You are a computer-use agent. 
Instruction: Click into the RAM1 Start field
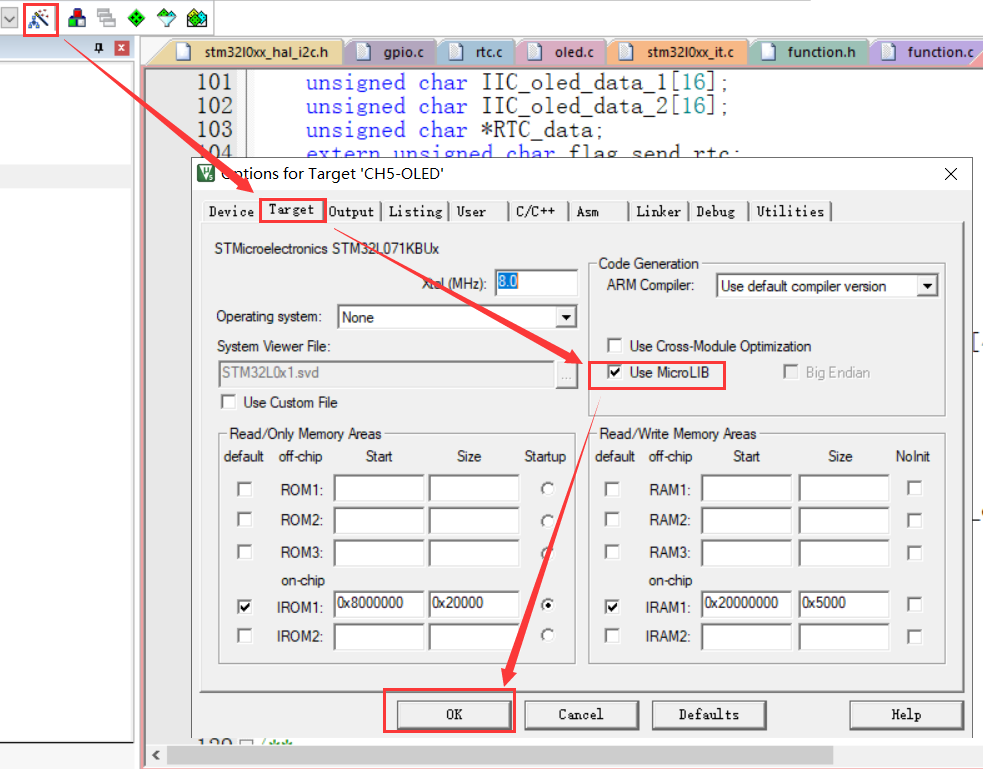click(x=746, y=488)
